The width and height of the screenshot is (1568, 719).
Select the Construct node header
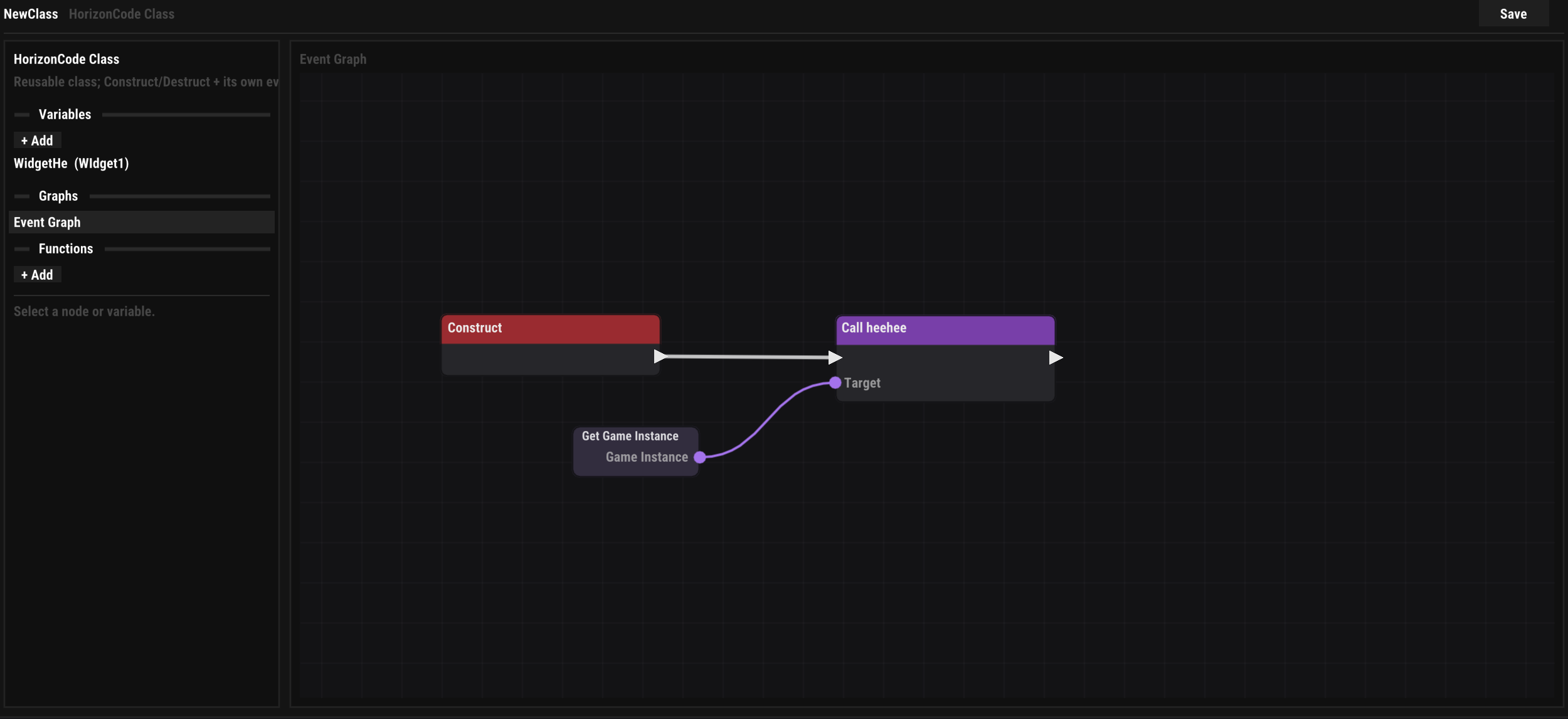click(x=550, y=329)
